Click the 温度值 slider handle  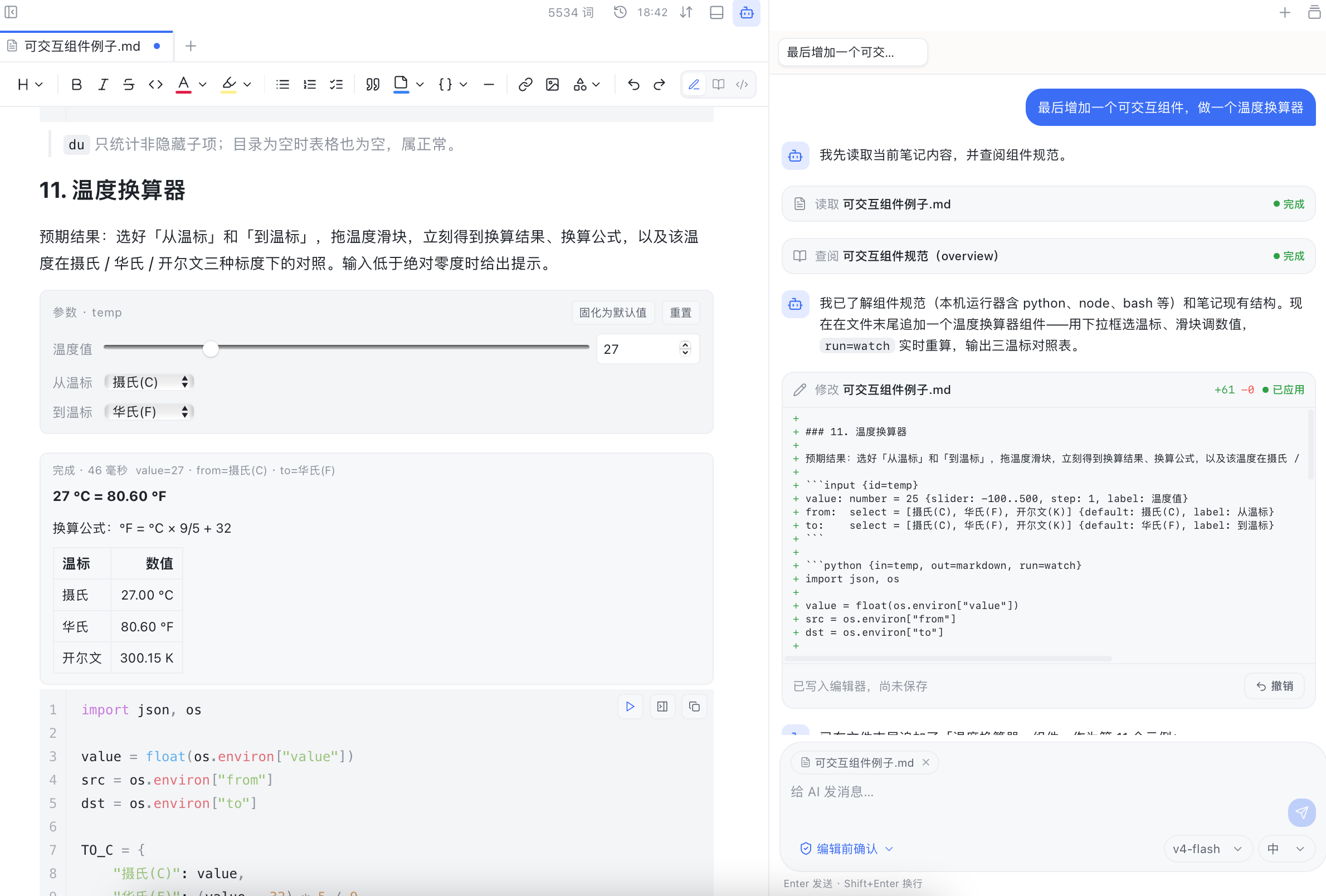(x=211, y=349)
